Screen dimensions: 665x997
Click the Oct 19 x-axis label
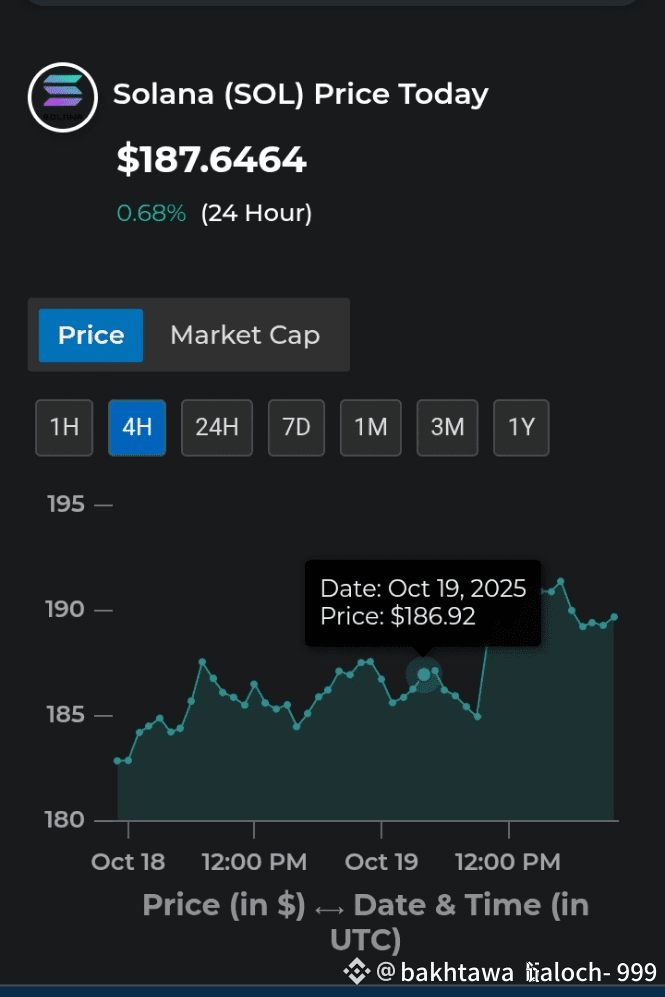tap(381, 861)
